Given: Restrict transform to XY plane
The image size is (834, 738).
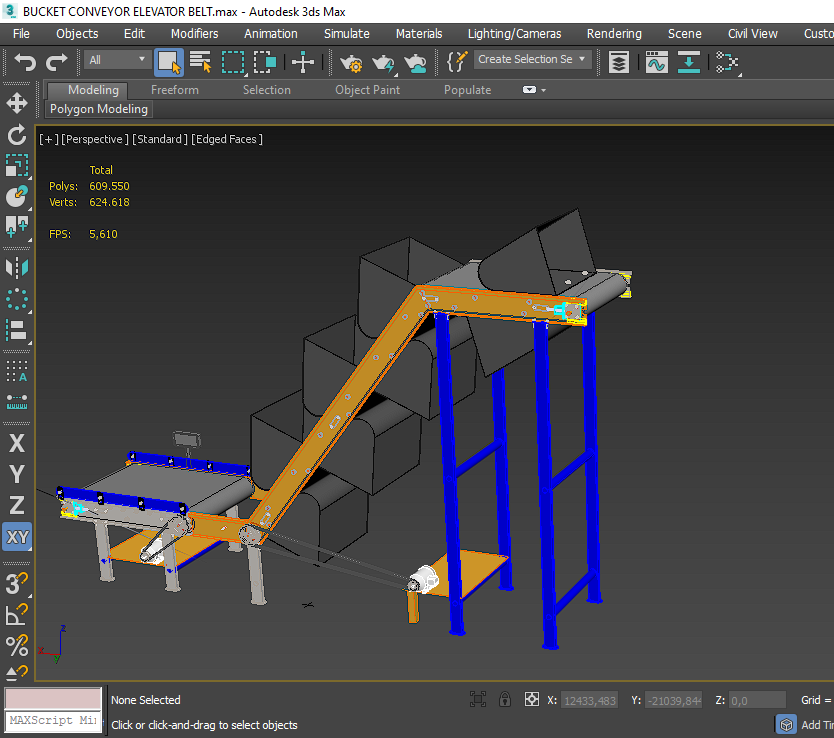Looking at the screenshot, I should tap(17, 536).
